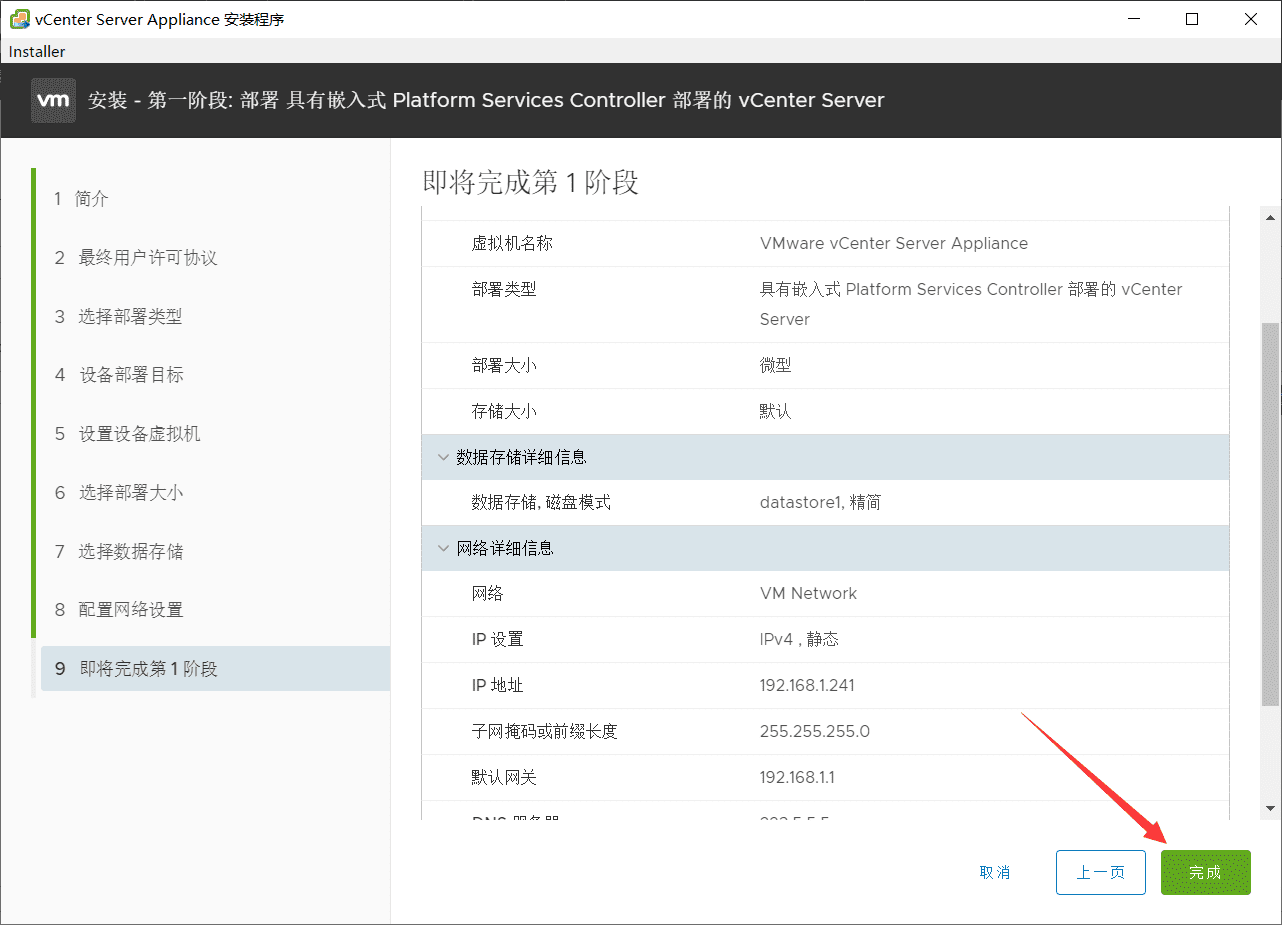This screenshot has height=925, width=1282.
Task: Go to step 7 选择数据存储
Action: click(119, 552)
